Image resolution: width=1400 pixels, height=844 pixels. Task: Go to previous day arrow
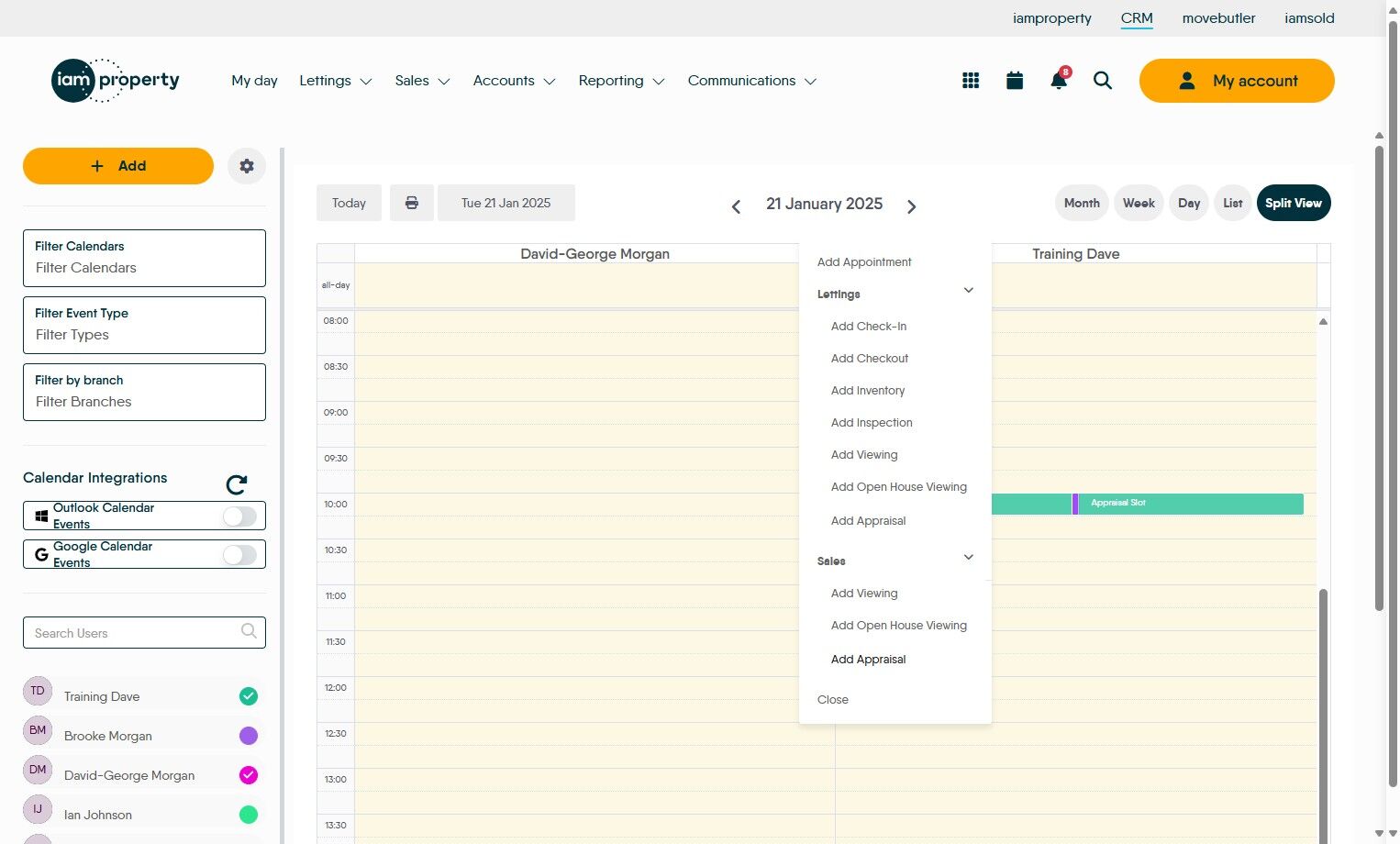[736, 206]
